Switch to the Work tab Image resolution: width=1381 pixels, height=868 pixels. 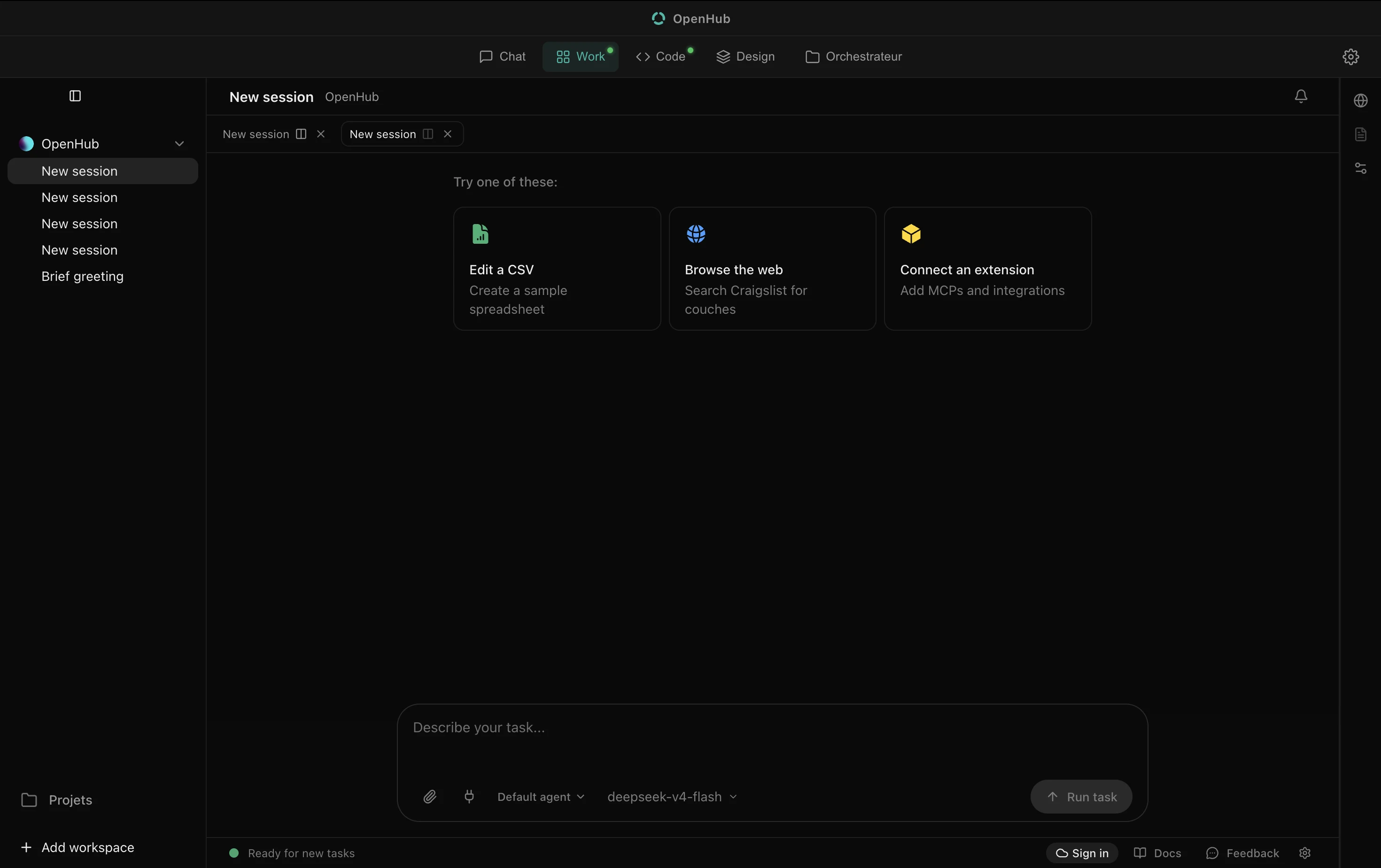(581, 57)
